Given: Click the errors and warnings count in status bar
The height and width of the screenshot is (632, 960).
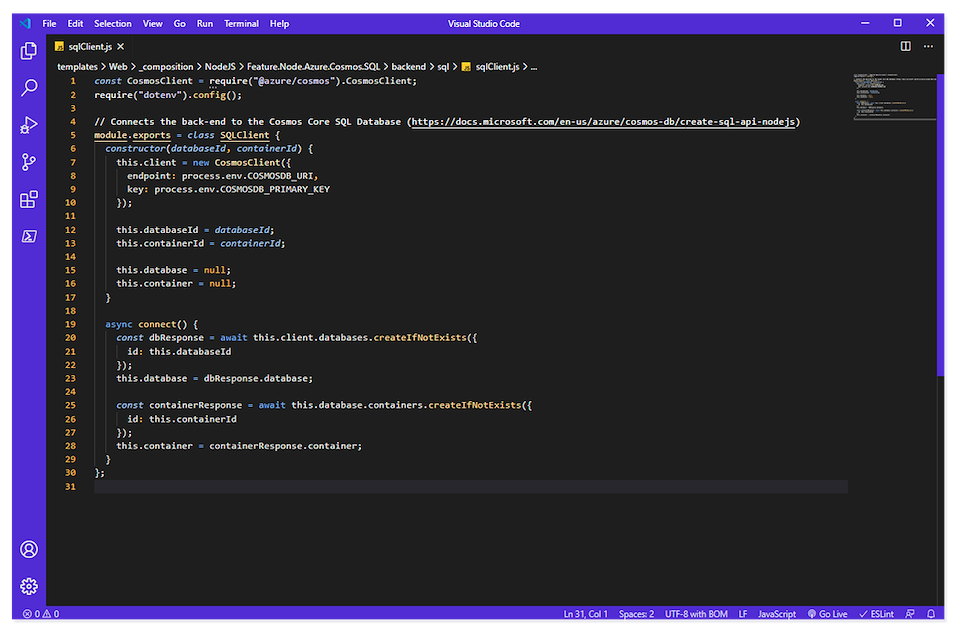Looking at the screenshot, I should [41, 614].
